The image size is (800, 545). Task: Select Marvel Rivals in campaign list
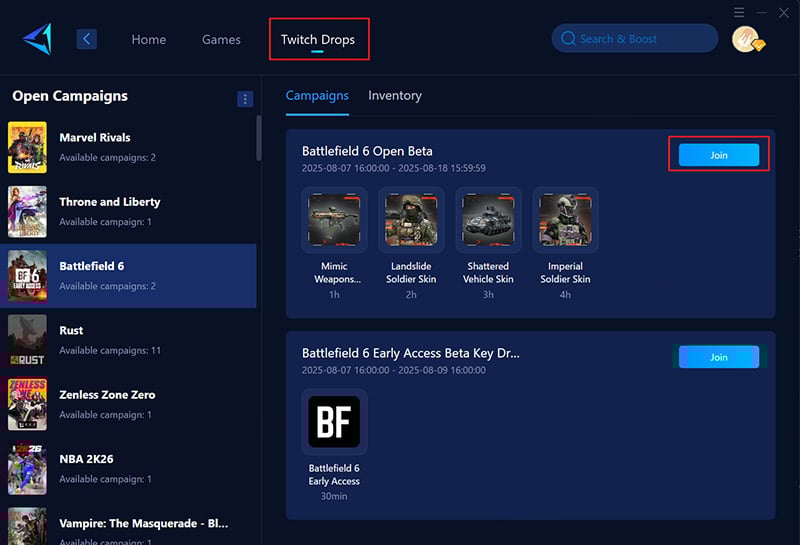pyautogui.click(x=128, y=147)
